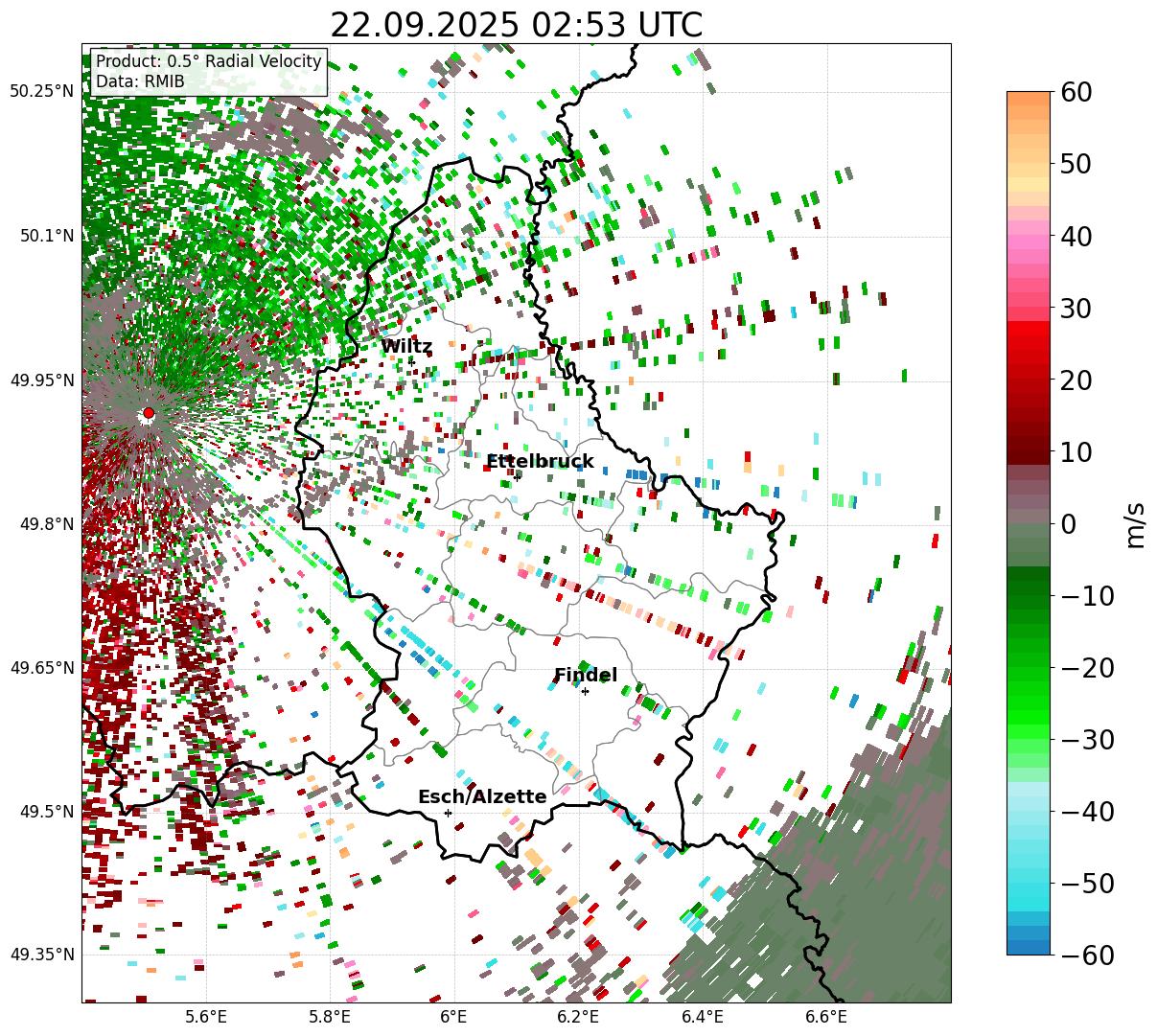The height and width of the screenshot is (1036, 1157).
Task: Click the colorbar −20 tick label
Action: click(1088, 667)
